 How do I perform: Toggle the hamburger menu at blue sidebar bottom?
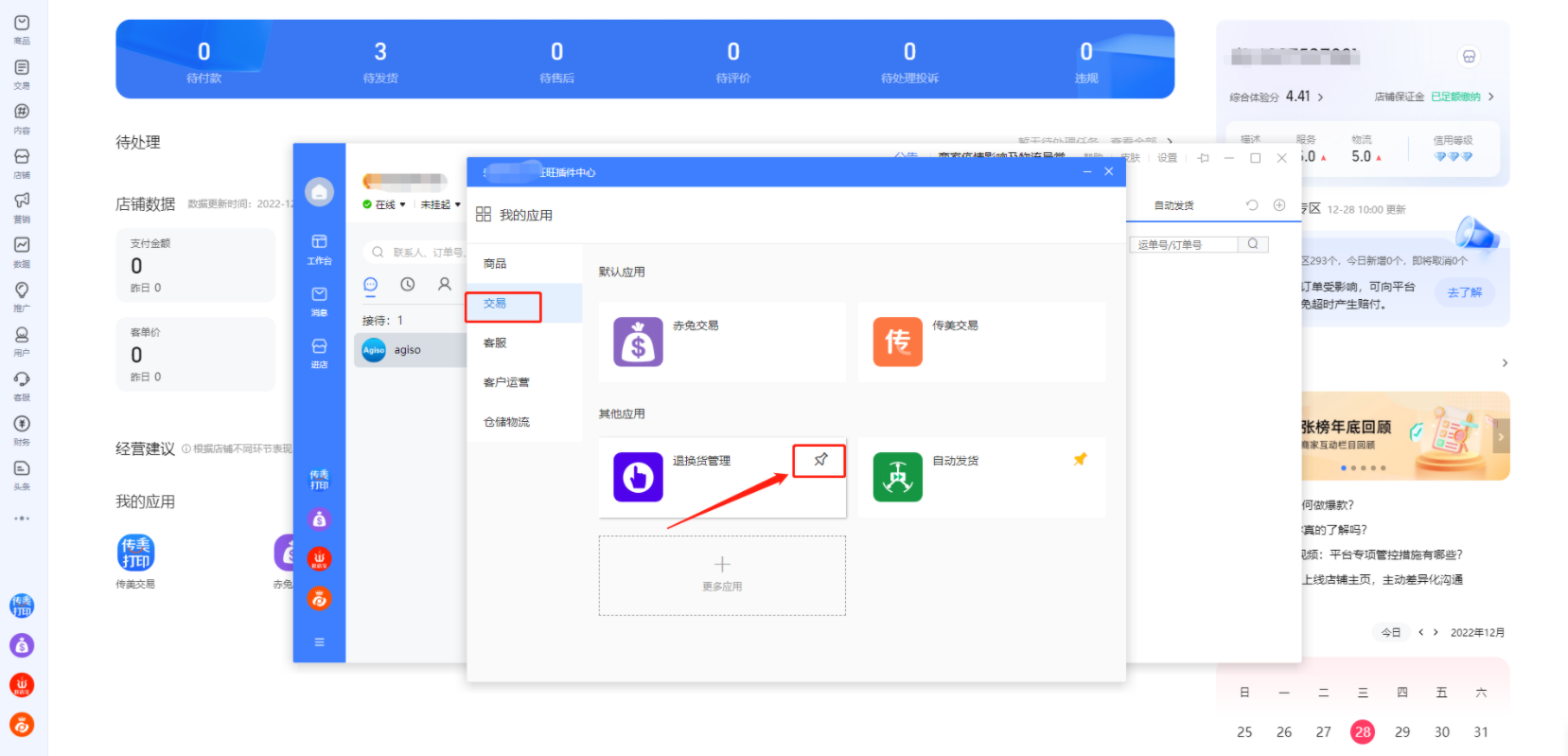[x=319, y=642]
